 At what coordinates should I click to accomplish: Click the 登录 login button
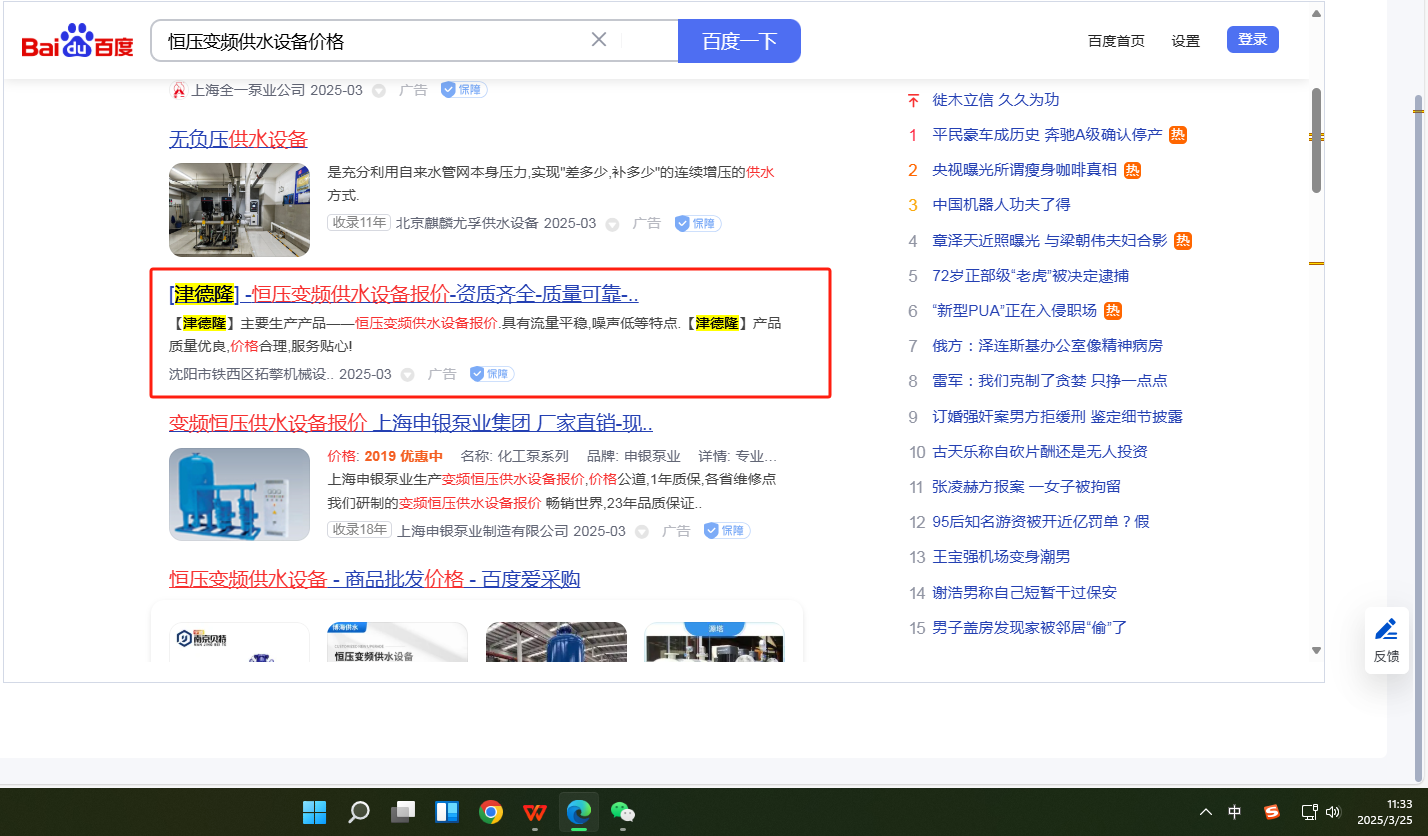1252,40
